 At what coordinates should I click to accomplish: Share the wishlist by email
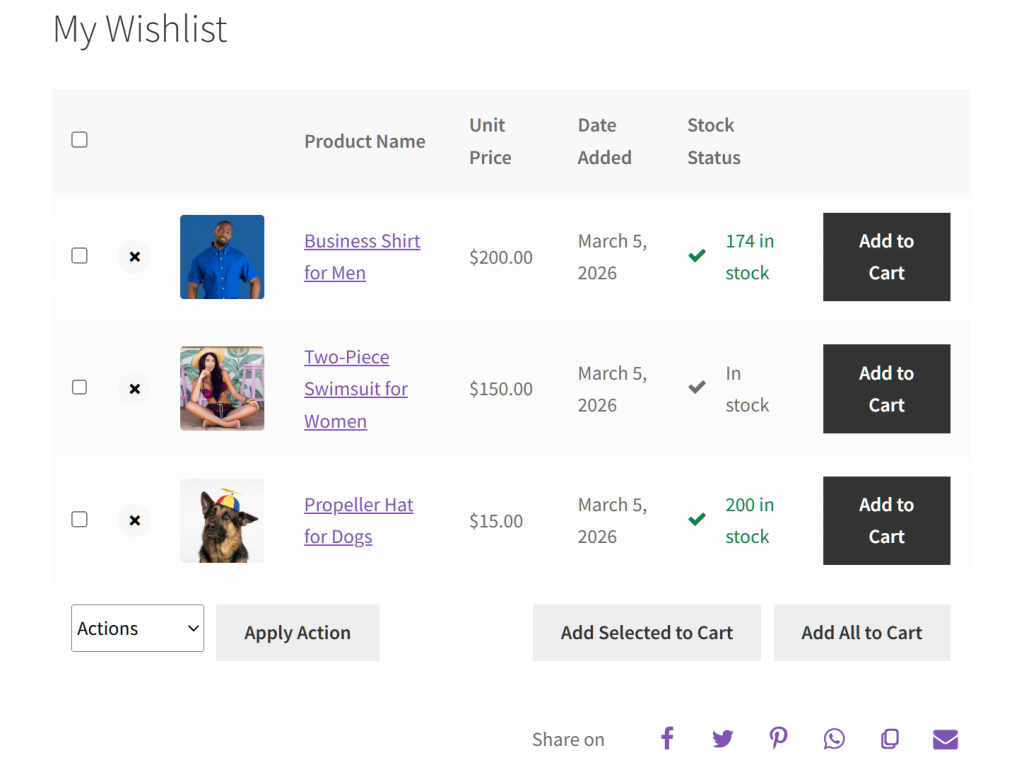(x=945, y=738)
